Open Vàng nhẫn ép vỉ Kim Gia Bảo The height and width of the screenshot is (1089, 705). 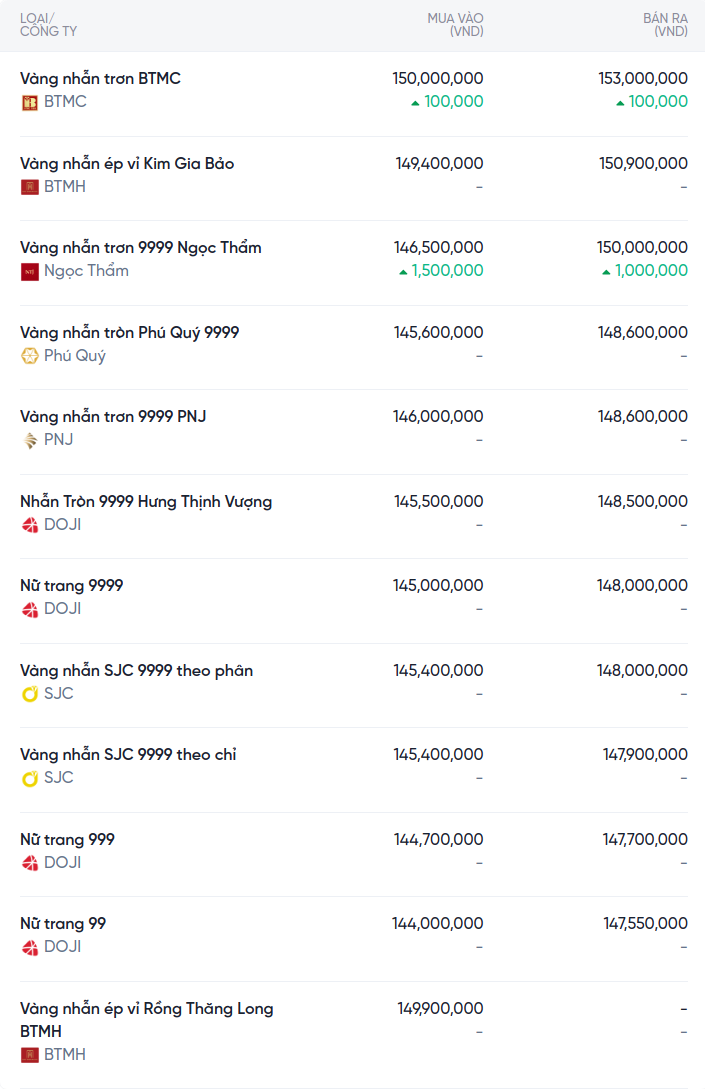[x=127, y=163]
